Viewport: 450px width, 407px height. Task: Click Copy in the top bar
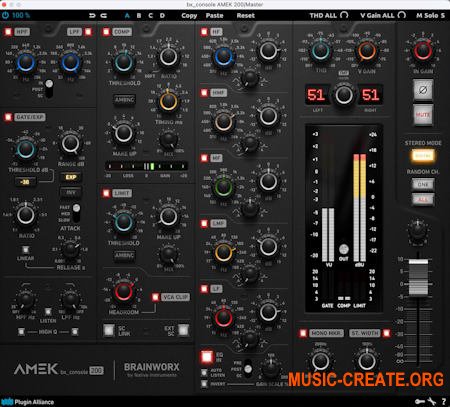pyautogui.click(x=189, y=15)
